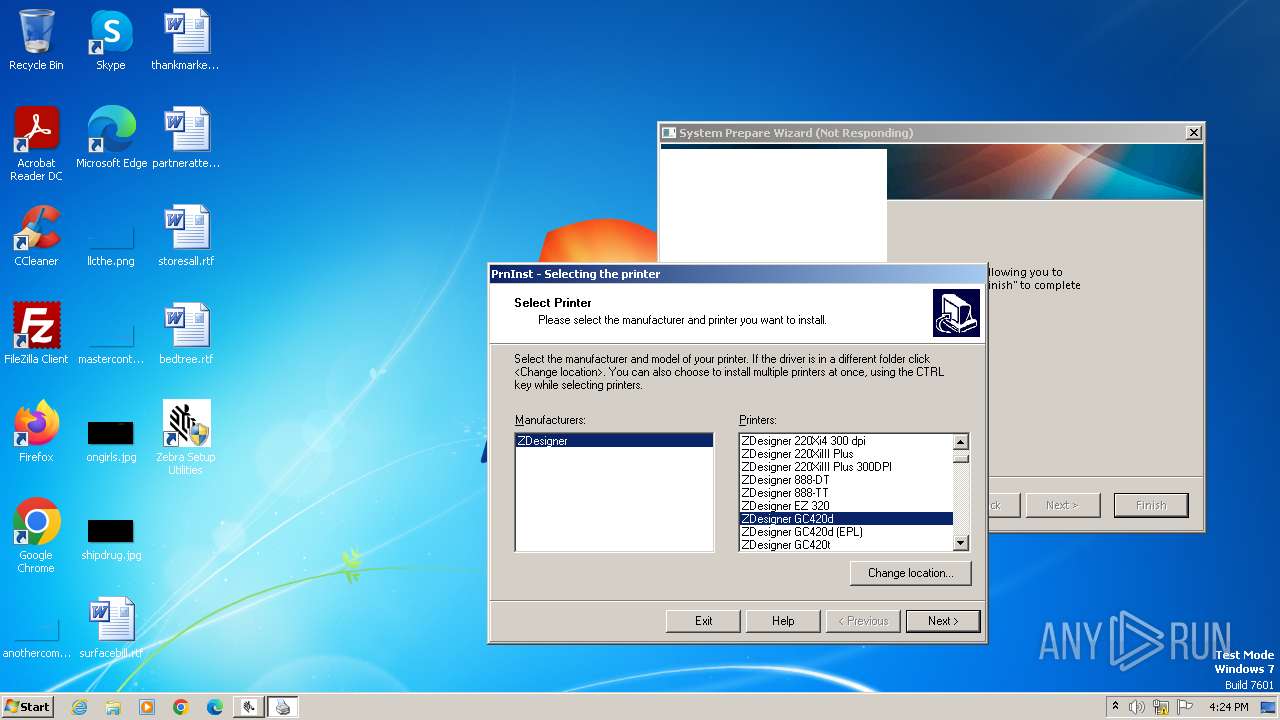Viewport: 1280px width, 720px height.
Task: Select ZDesigner 888-DT printer
Action: pos(846,479)
